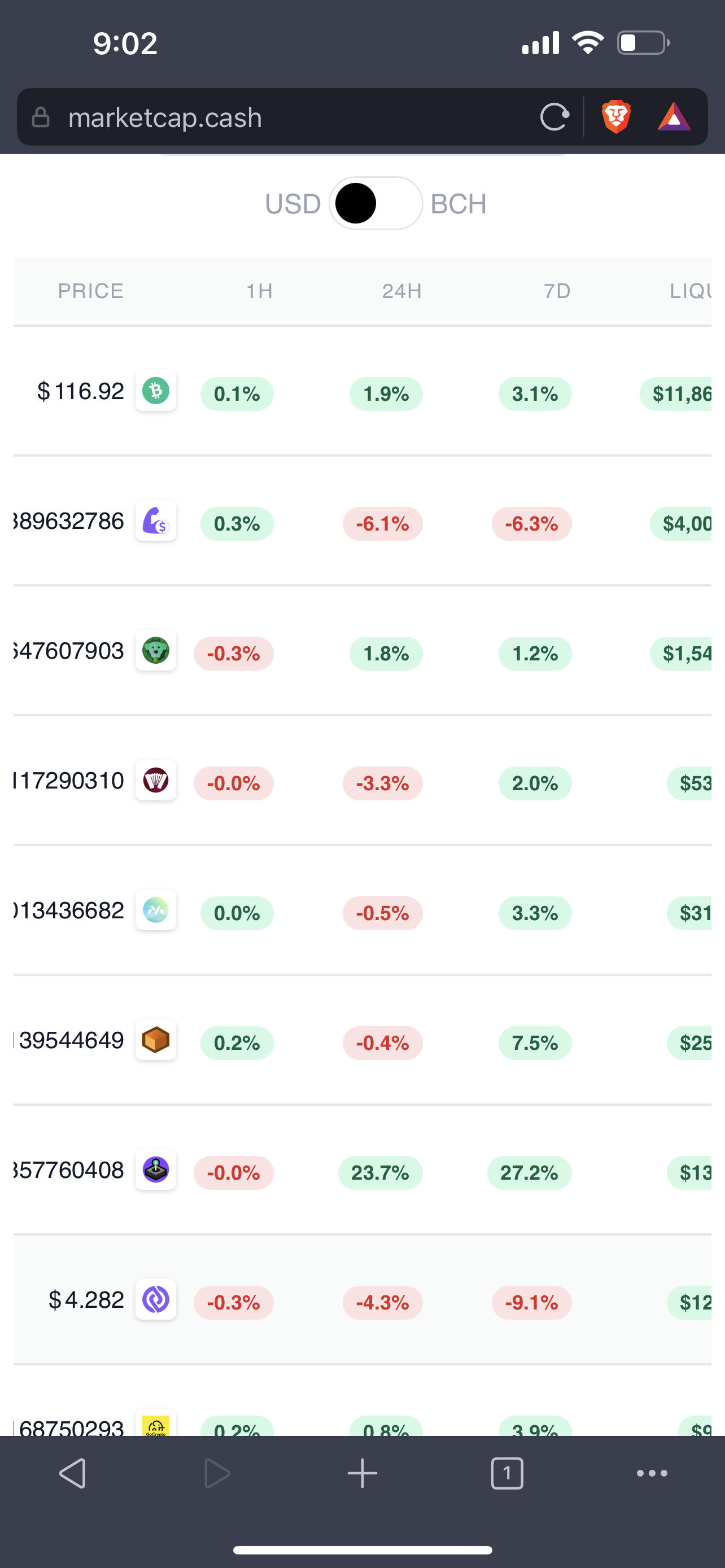The image size is (725, 1568).
Task: Tap the green Bitcoin Cash token icon
Action: (156, 390)
